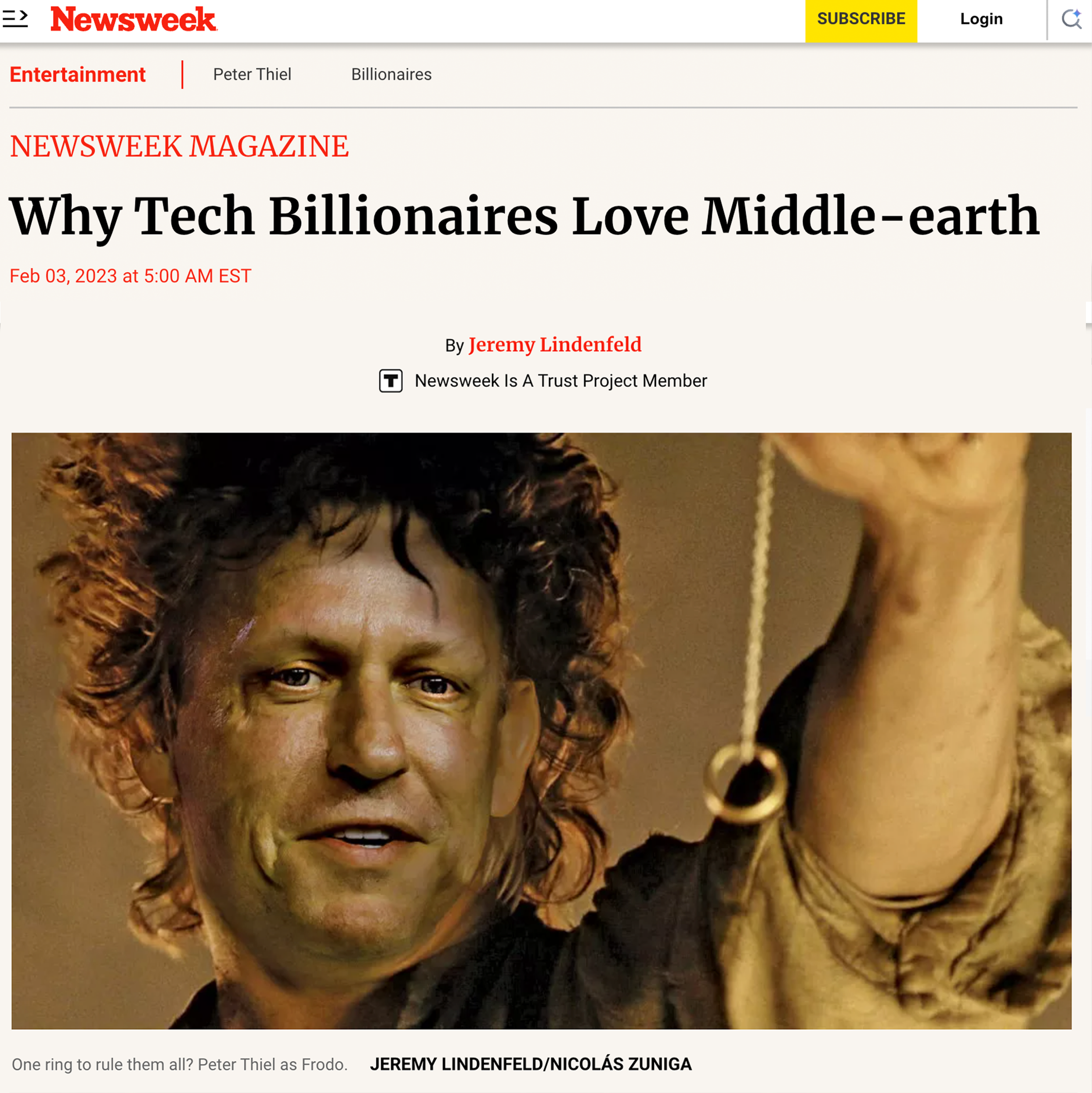Select the Billionaires topic tag
This screenshot has width=1092, height=1093.
click(391, 75)
